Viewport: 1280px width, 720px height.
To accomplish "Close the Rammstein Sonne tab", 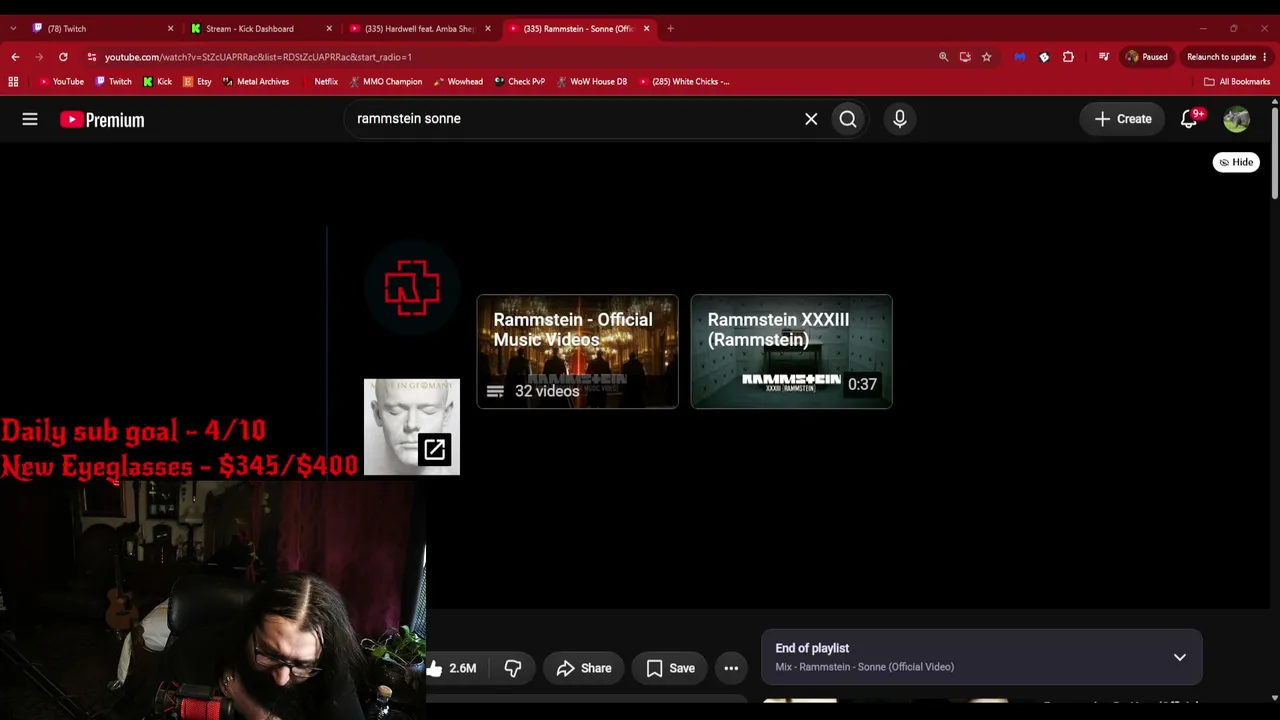I will (x=646, y=29).
